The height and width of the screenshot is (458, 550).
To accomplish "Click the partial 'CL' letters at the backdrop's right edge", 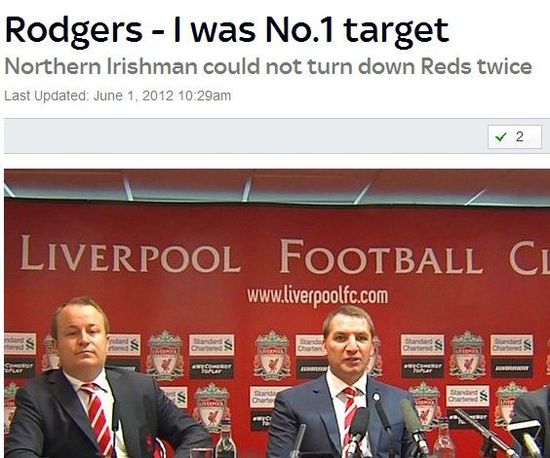I will click(530, 258).
